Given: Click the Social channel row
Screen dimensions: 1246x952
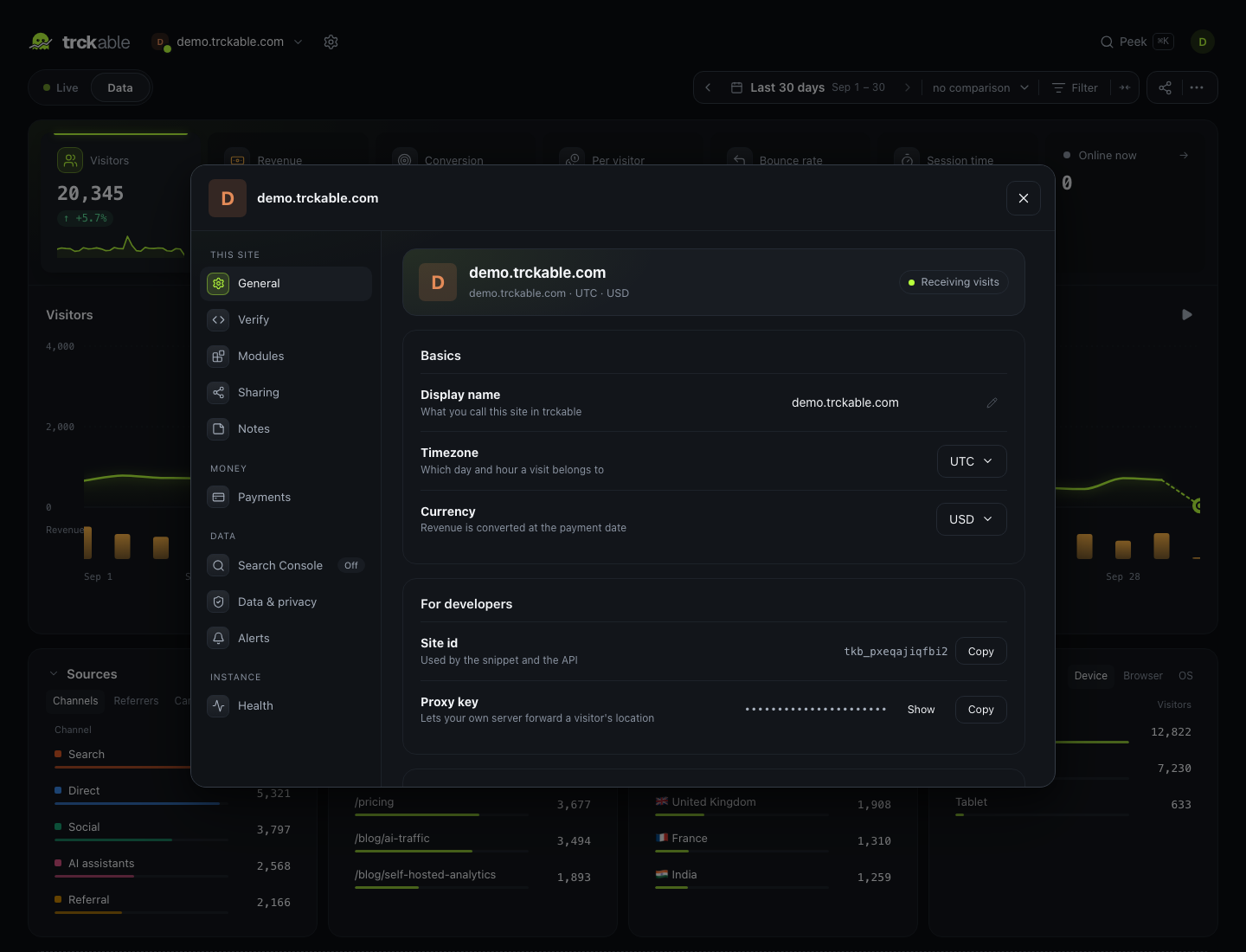Looking at the screenshot, I should (x=173, y=829).
